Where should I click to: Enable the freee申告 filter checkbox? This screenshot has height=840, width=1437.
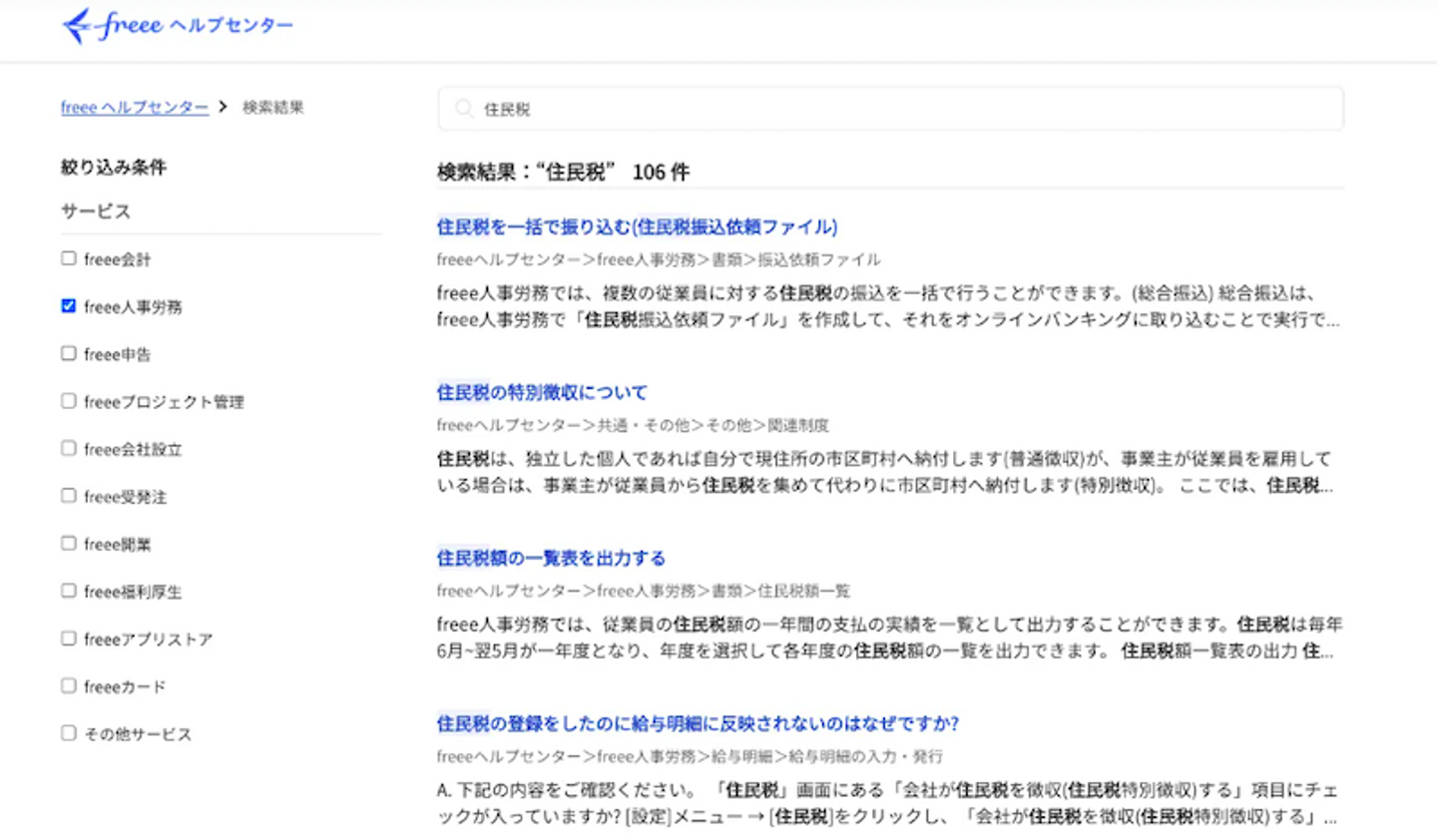click(69, 353)
